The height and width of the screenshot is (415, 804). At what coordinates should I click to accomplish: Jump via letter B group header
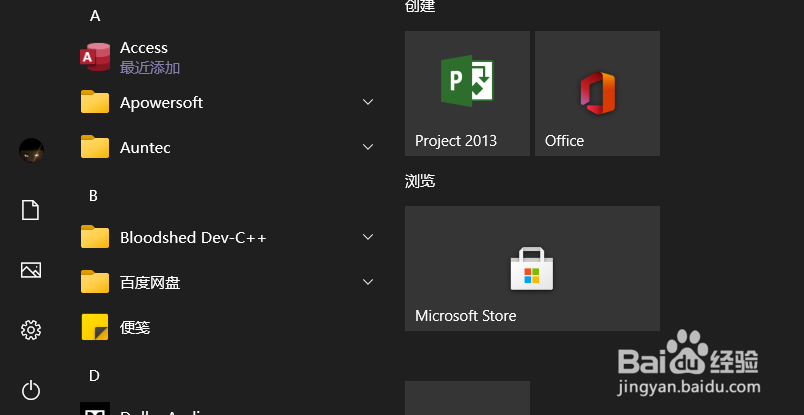(93, 196)
